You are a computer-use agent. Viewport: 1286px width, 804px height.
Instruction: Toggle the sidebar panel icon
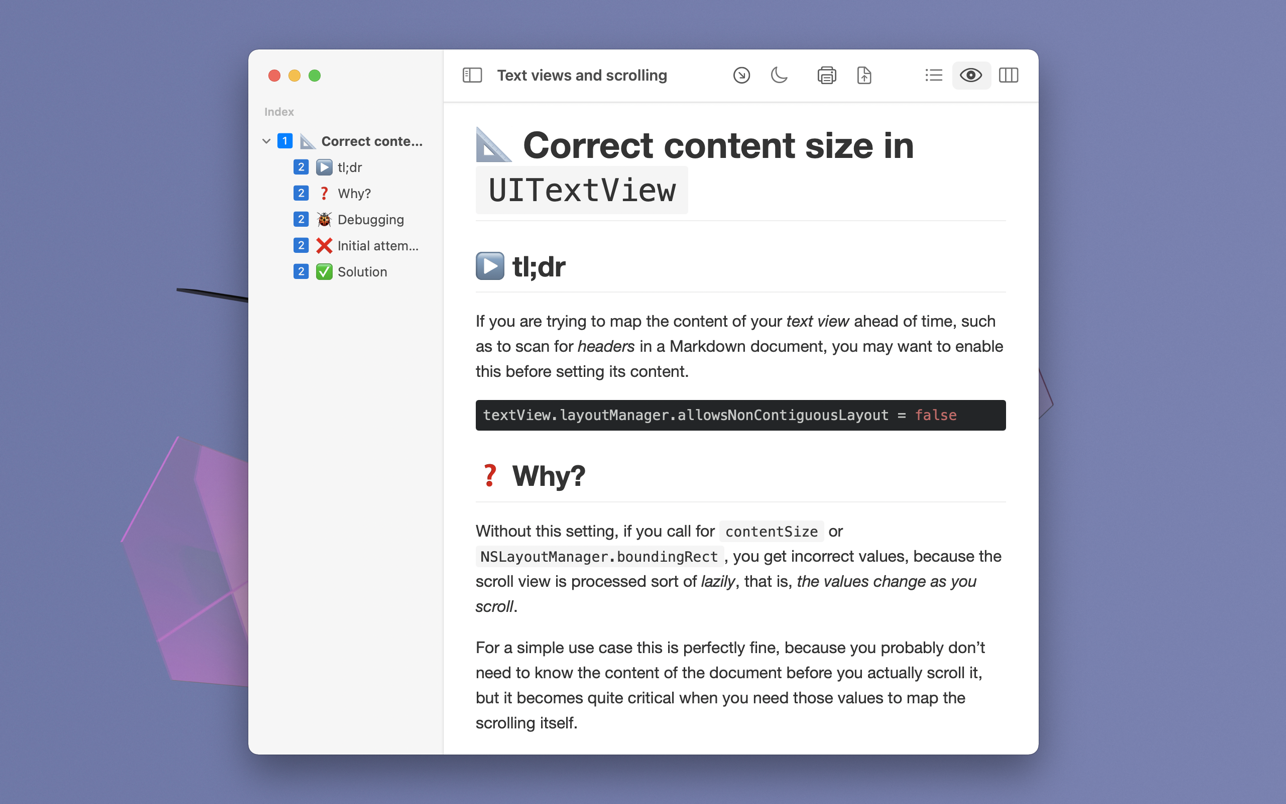472,76
